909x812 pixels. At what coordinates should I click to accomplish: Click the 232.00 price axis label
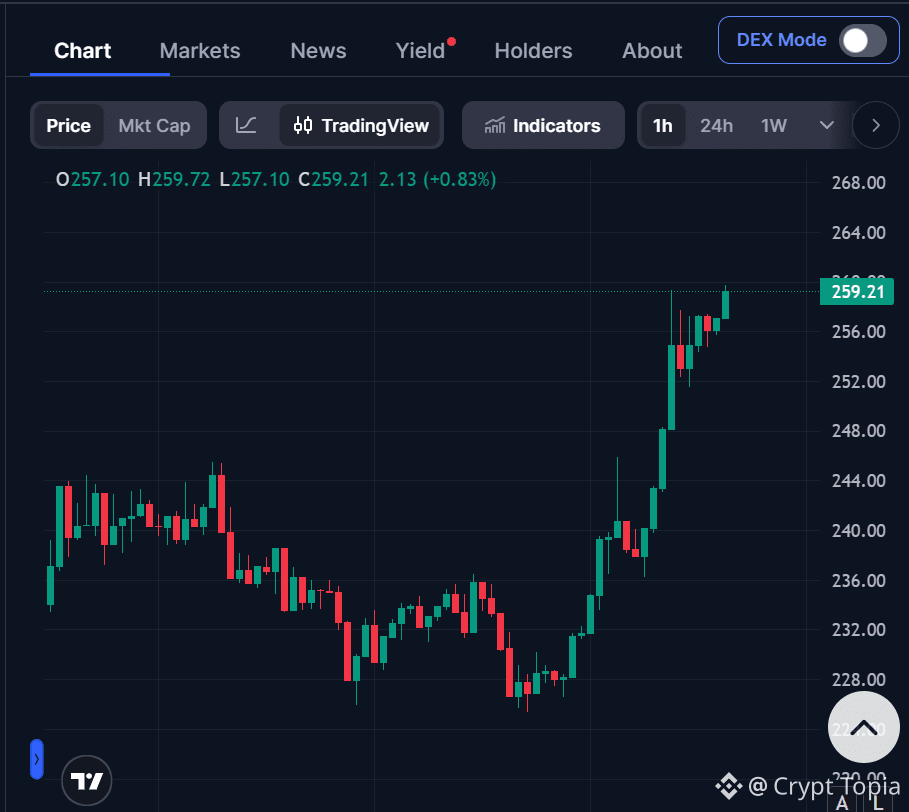(x=859, y=630)
